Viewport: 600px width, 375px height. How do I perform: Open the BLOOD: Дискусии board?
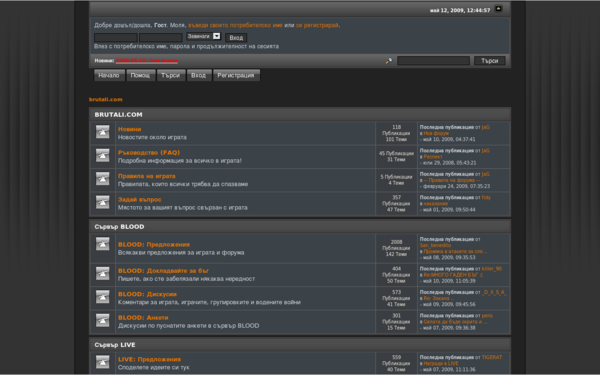(x=147, y=294)
